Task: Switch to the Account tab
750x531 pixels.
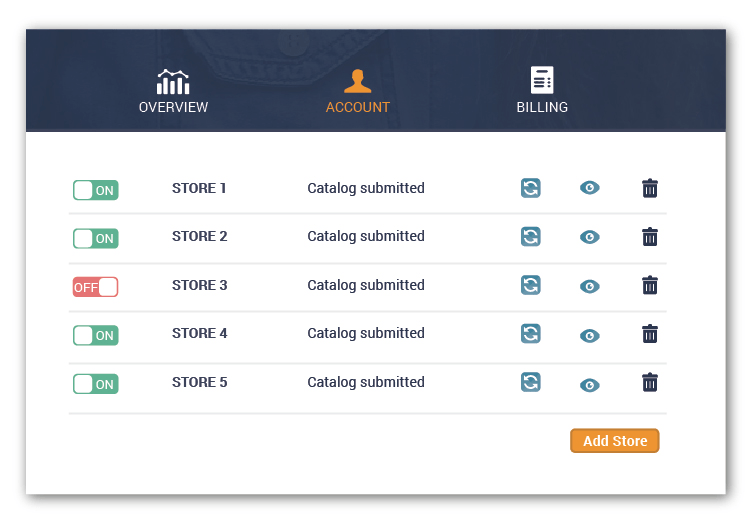Action: click(358, 91)
